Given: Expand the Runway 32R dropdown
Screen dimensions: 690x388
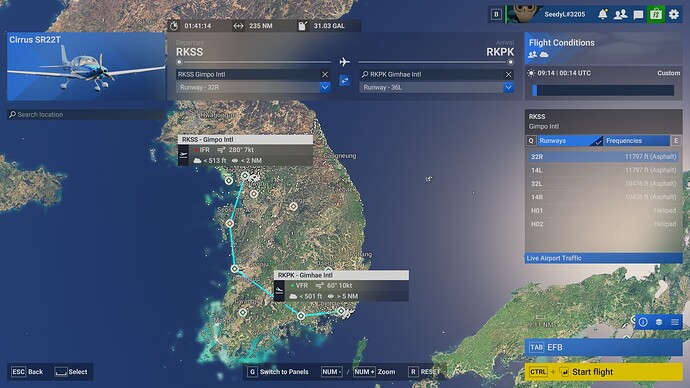Looking at the screenshot, I should pos(325,87).
